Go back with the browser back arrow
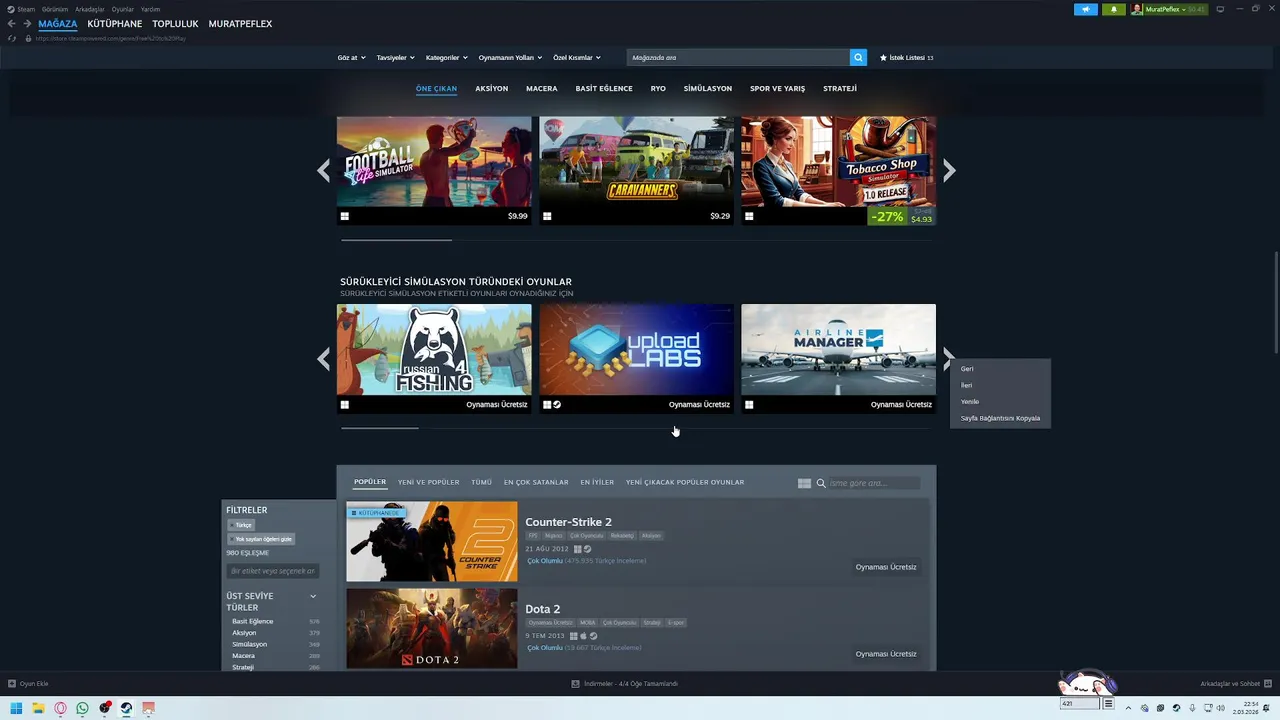 coord(11,24)
